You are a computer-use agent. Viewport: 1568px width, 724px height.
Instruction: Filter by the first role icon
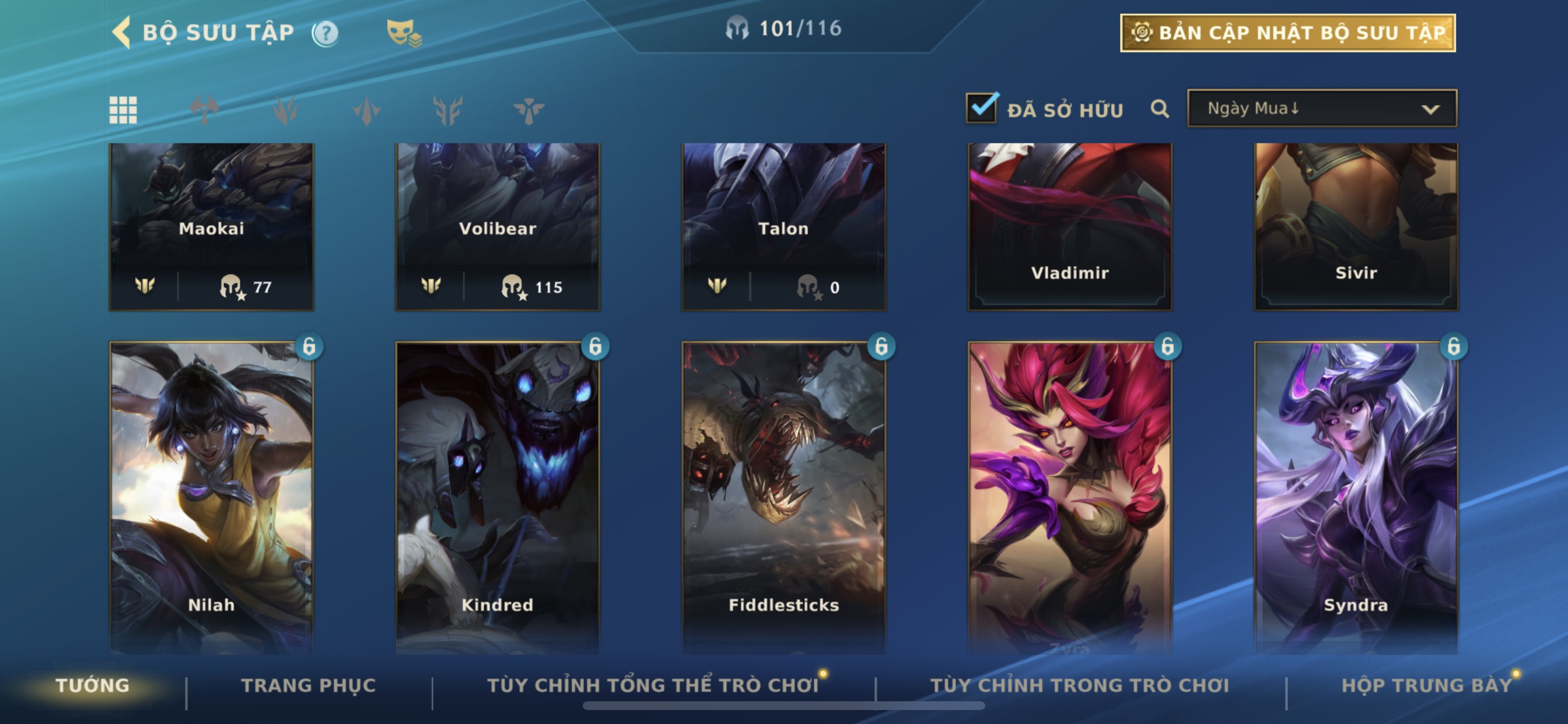pyautogui.click(x=205, y=110)
